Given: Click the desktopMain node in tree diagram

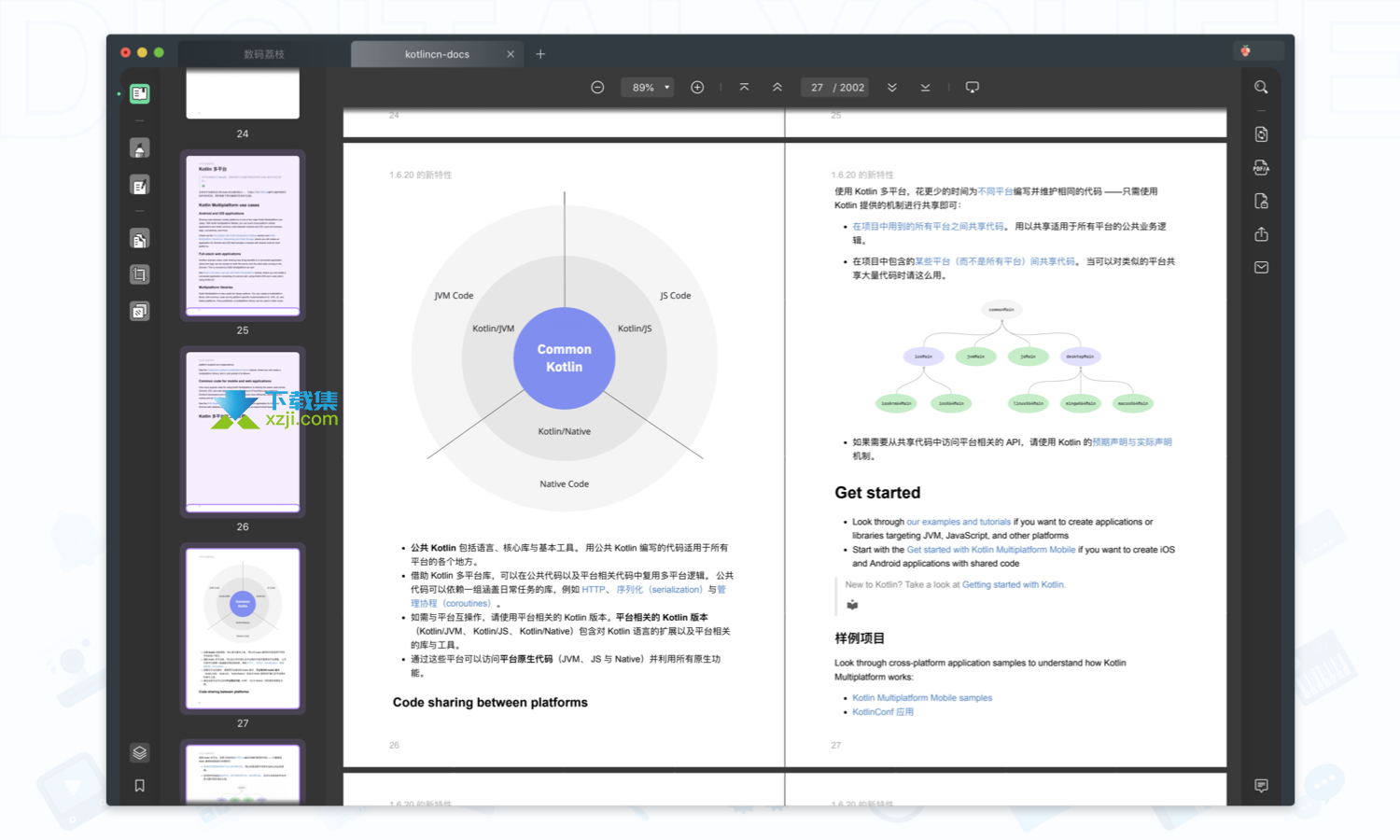Looking at the screenshot, I should 1080,357.
